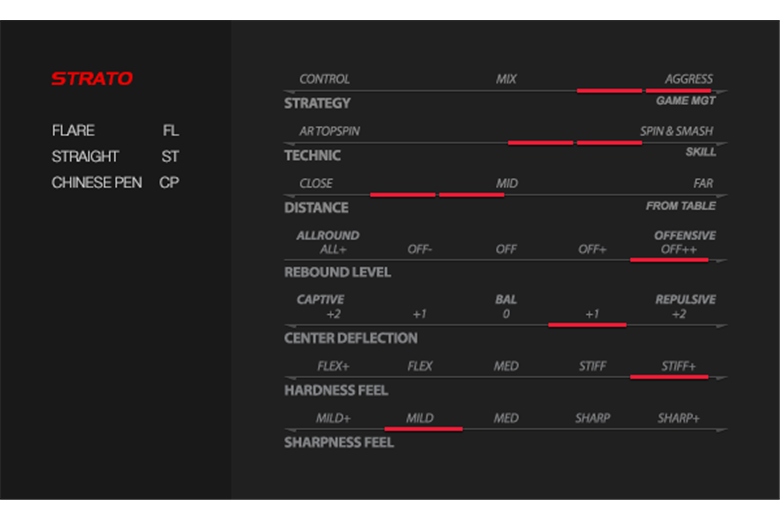Choose the CHINESE PEN handle option
Screen dimensions: 780x520
pyautogui.click(x=97, y=183)
